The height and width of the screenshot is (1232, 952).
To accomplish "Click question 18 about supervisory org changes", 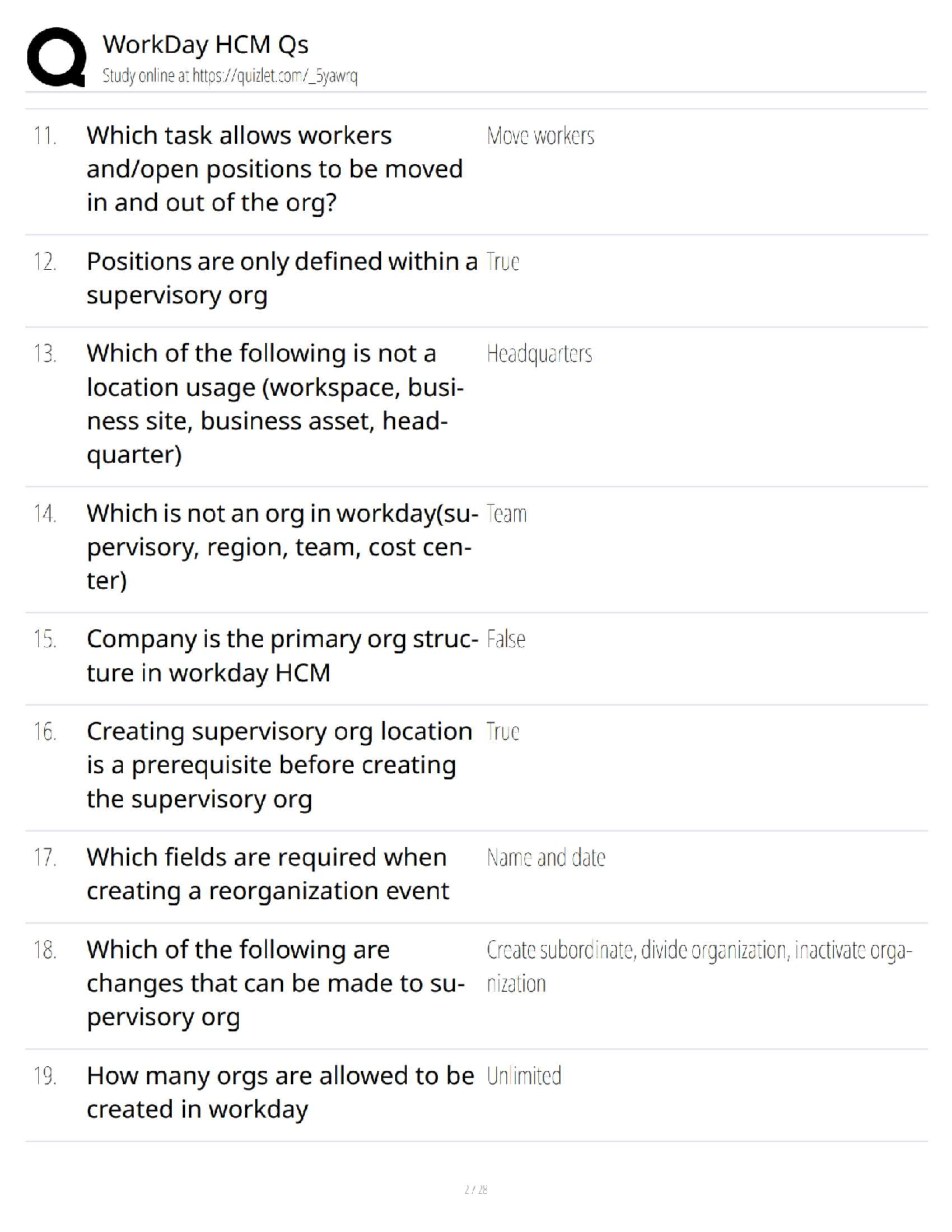I will (275, 983).
